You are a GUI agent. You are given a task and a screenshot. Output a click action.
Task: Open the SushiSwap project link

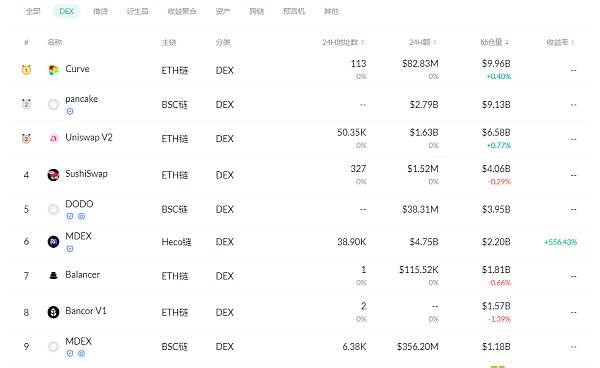pyautogui.click(x=86, y=174)
